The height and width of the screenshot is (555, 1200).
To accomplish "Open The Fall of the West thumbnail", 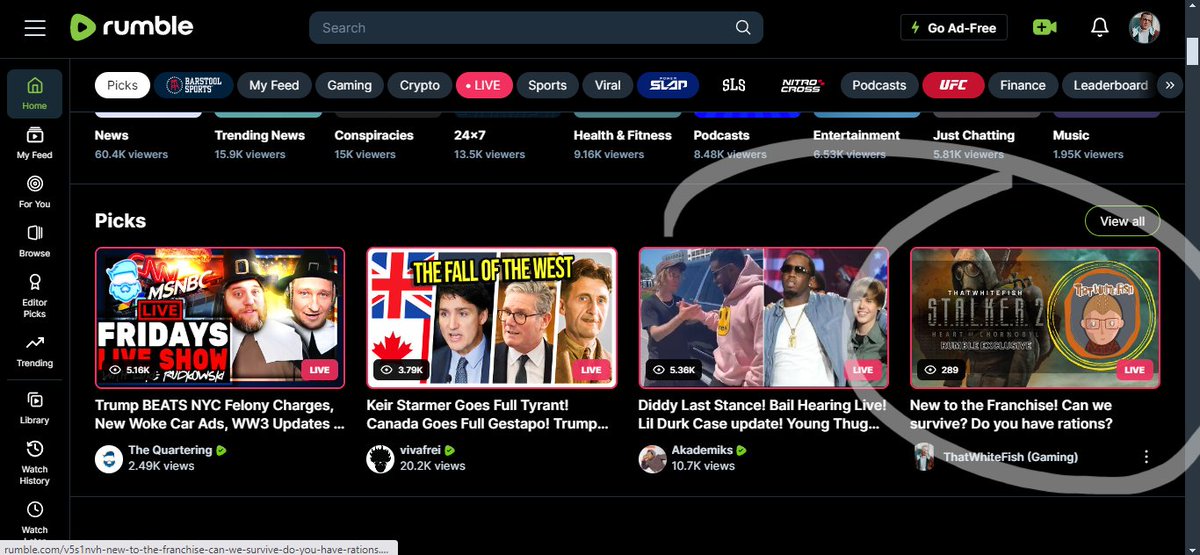I will pyautogui.click(x=492, y=318).
